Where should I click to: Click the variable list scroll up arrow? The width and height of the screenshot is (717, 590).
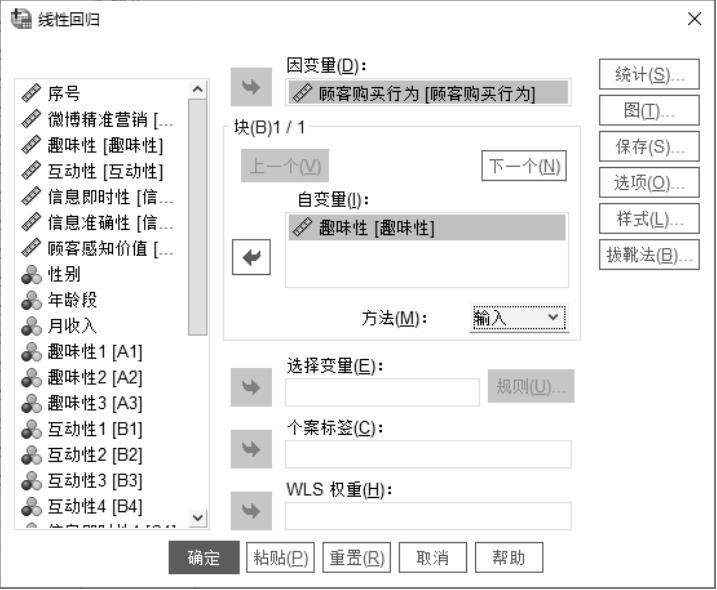click(198, 89)
